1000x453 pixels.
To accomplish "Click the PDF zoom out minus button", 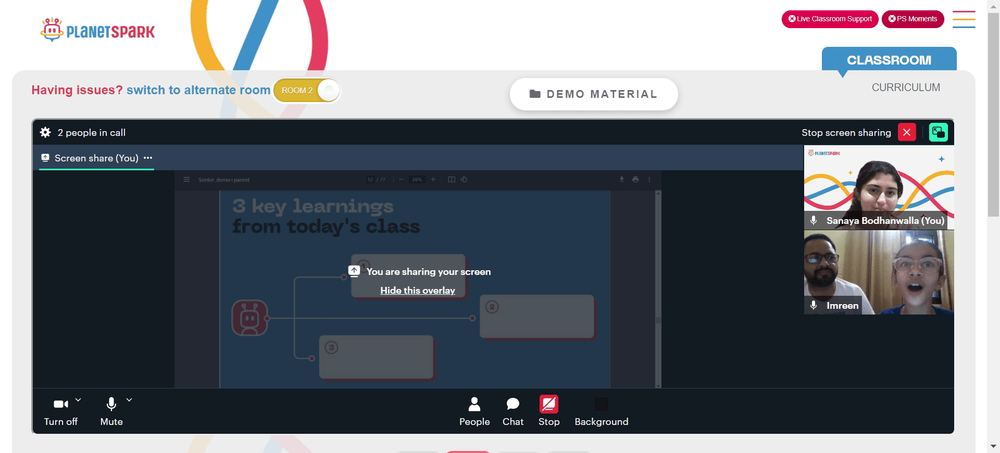I will tap(401, 180).
